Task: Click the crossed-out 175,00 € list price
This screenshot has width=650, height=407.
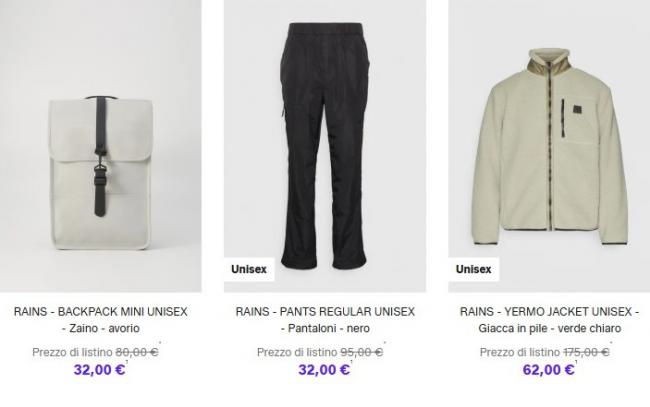Action: [586, 352]
